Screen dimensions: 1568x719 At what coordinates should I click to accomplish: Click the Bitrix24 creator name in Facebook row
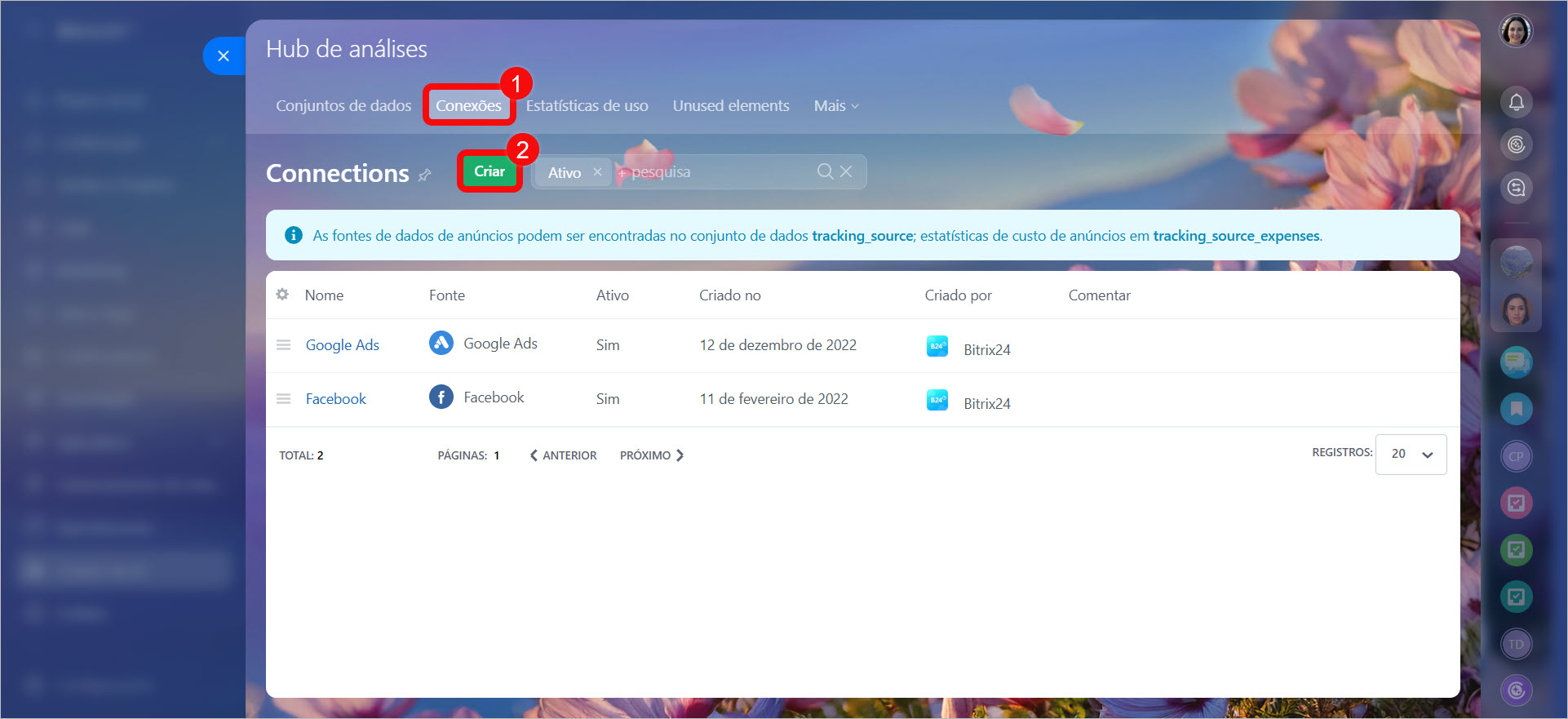tap(987, 404)
